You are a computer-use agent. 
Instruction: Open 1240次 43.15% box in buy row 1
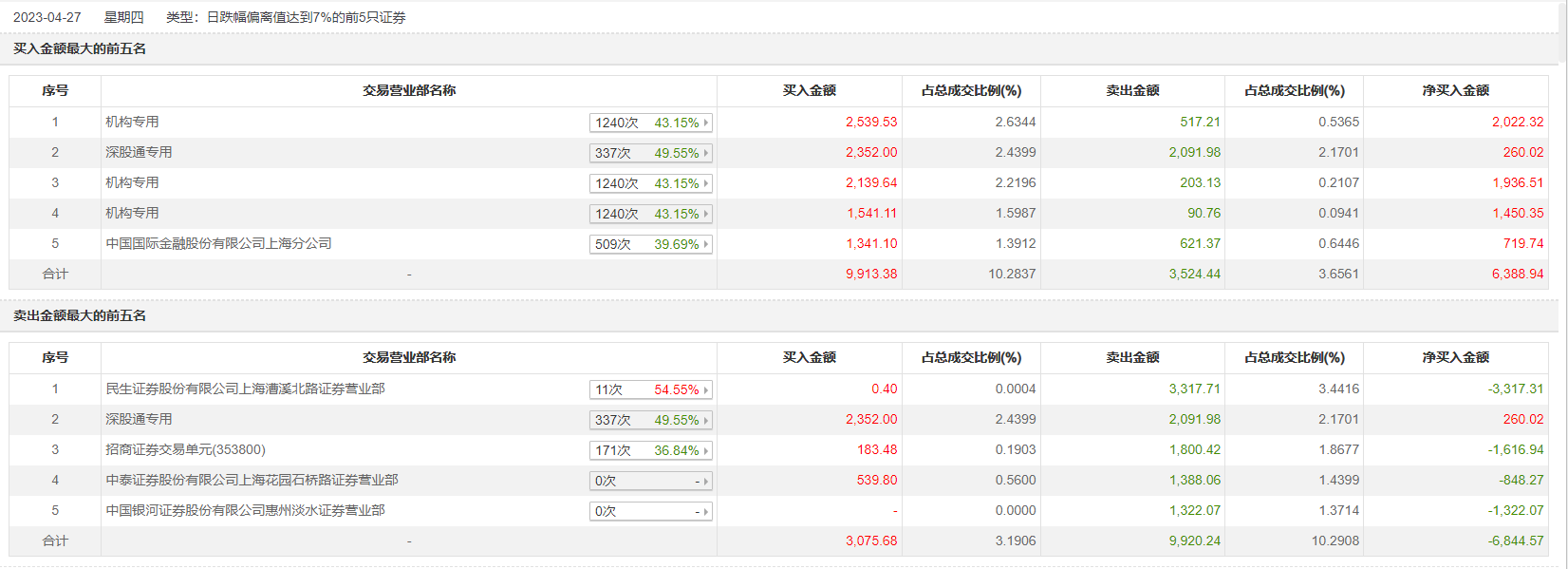click(650, 123)
